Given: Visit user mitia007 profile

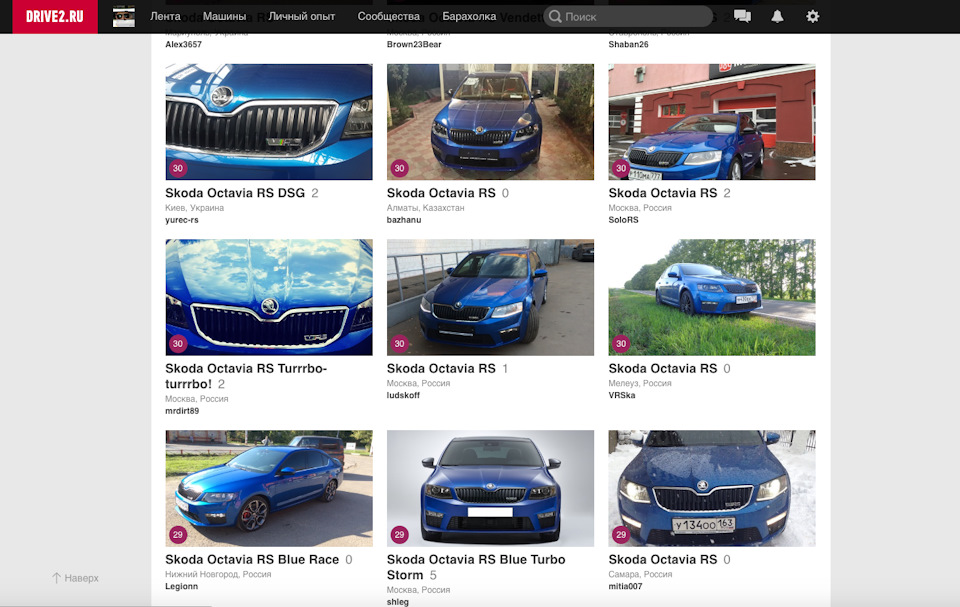Looking at the screenshot, I should (625, 587).
